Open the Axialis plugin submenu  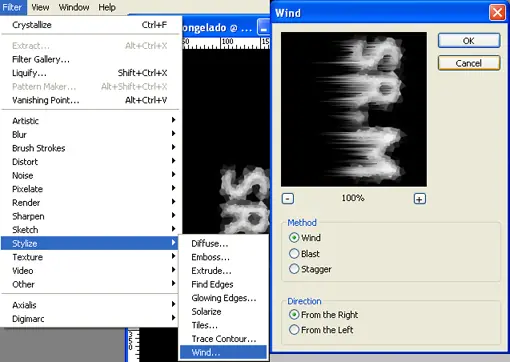pos(90,305)
